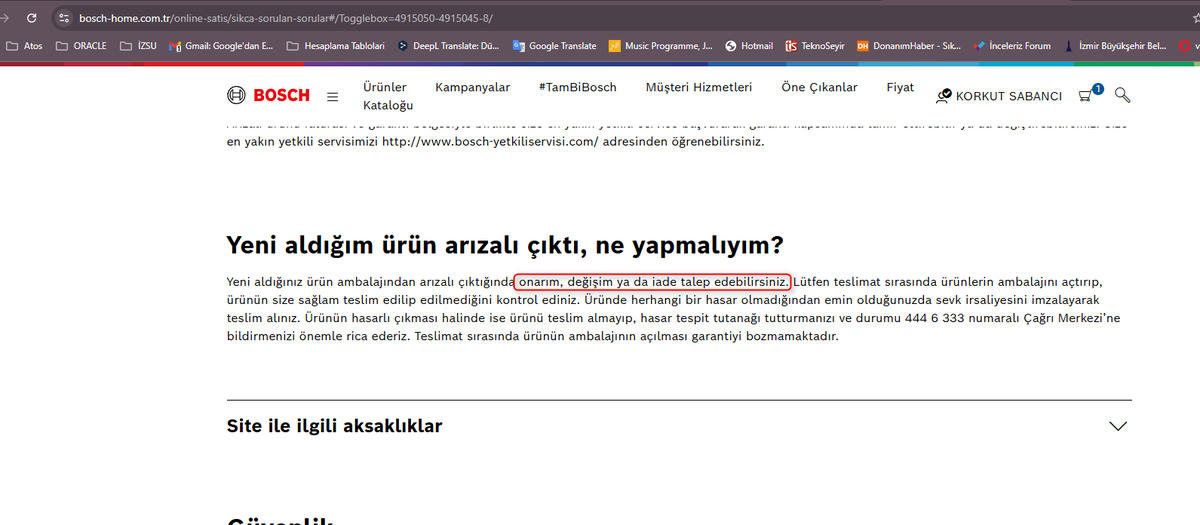Viewport: 1200px width, 525px height.
Task: Open Ürünler Kataloğu menu
Action: point(388,96)
